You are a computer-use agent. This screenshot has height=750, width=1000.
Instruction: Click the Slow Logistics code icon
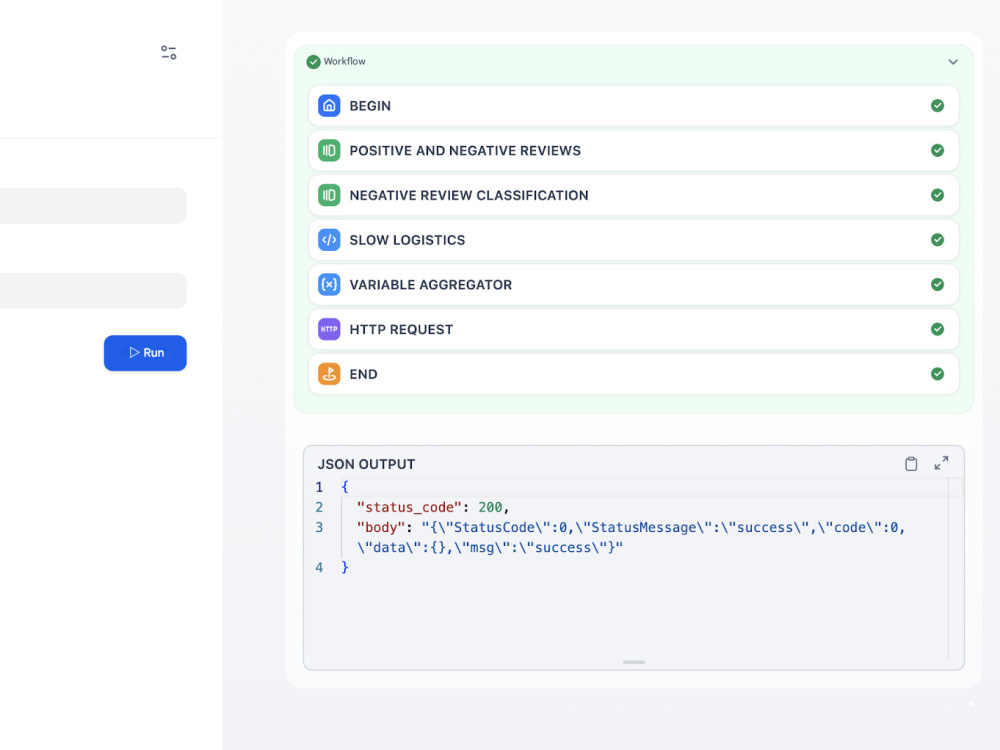point(329,240)
